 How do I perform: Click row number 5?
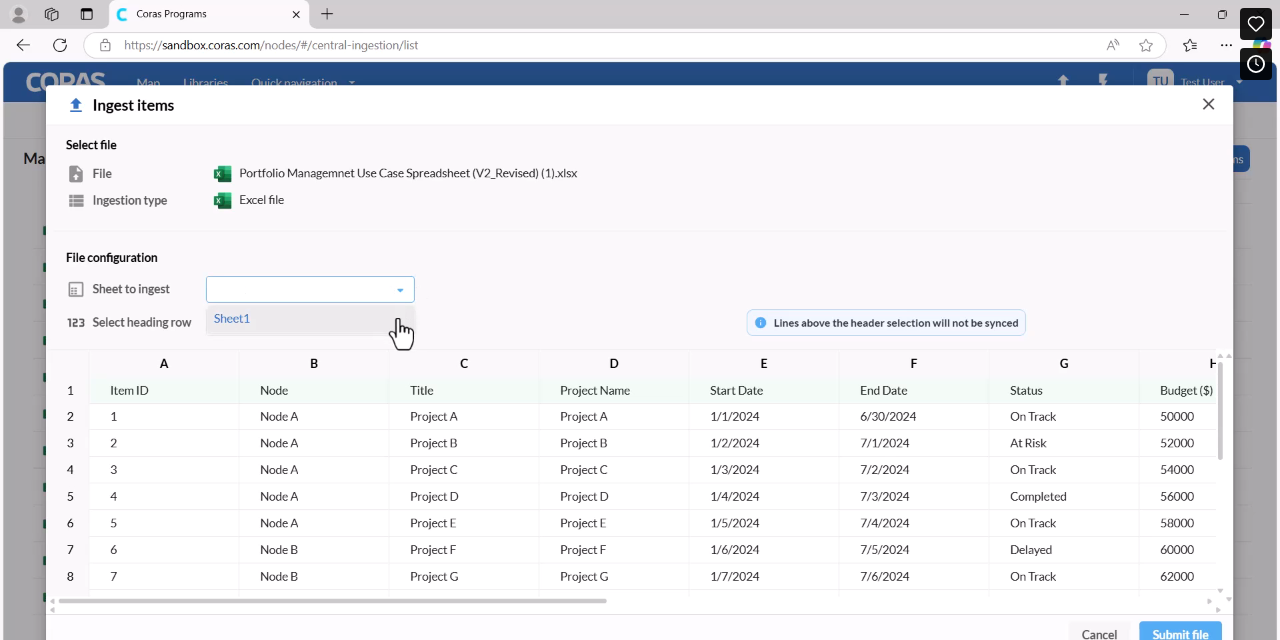70,497
